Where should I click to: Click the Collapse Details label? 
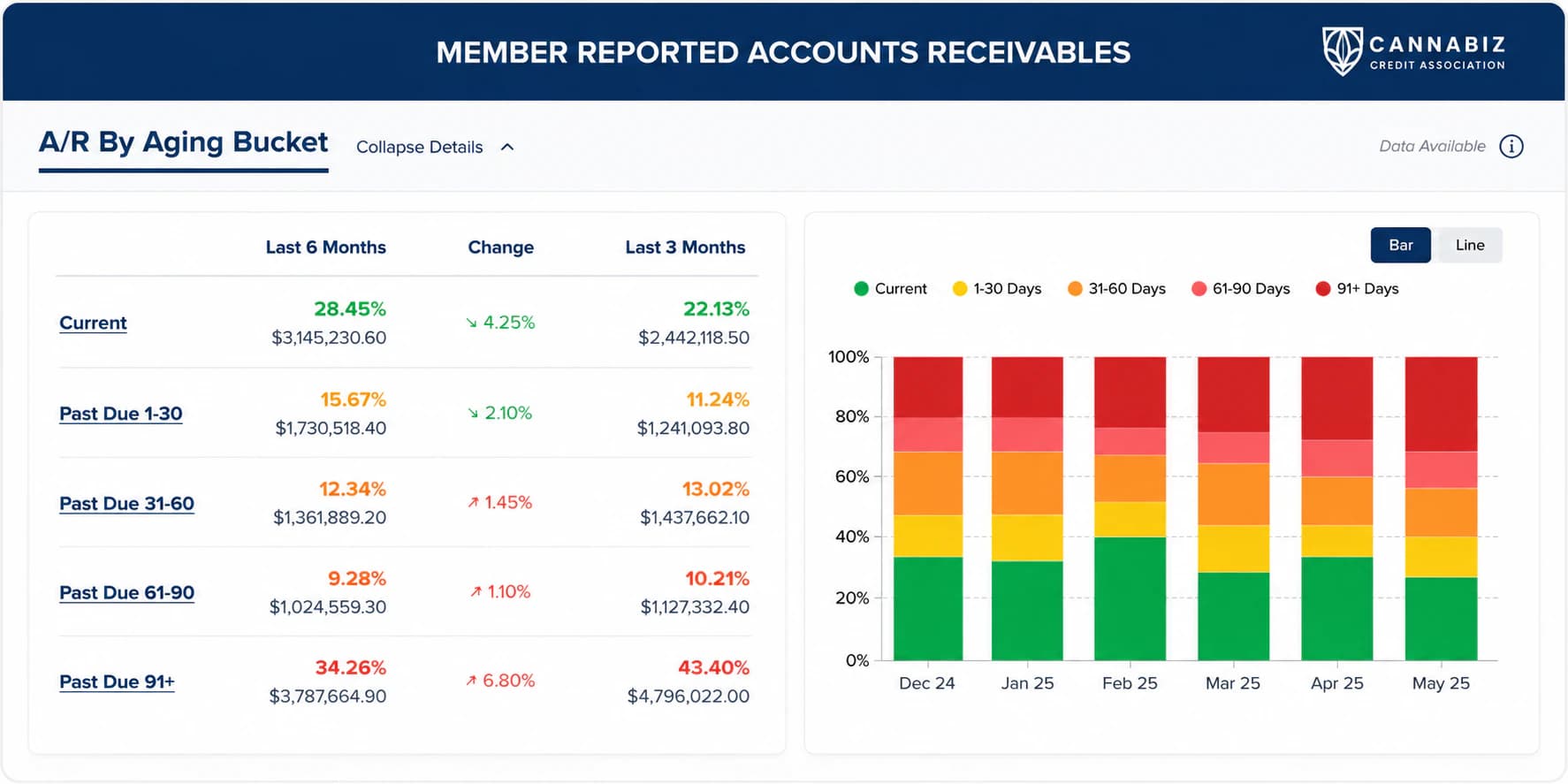(419, 147)
